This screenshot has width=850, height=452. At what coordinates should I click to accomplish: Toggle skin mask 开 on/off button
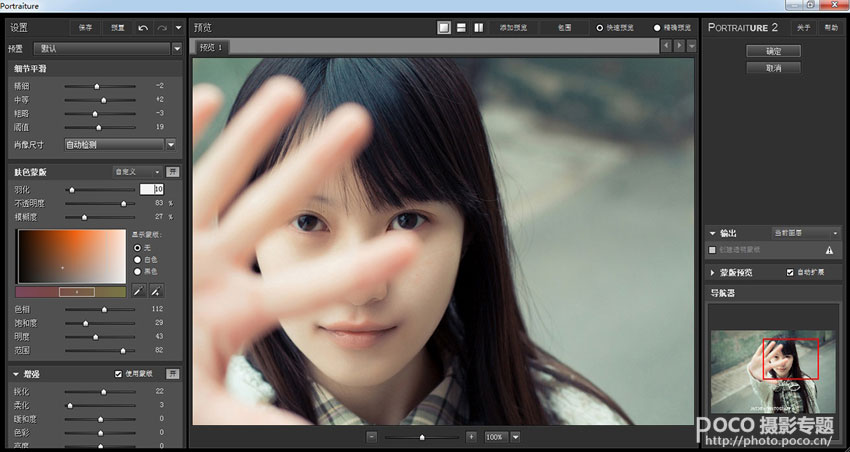(172, 172)
